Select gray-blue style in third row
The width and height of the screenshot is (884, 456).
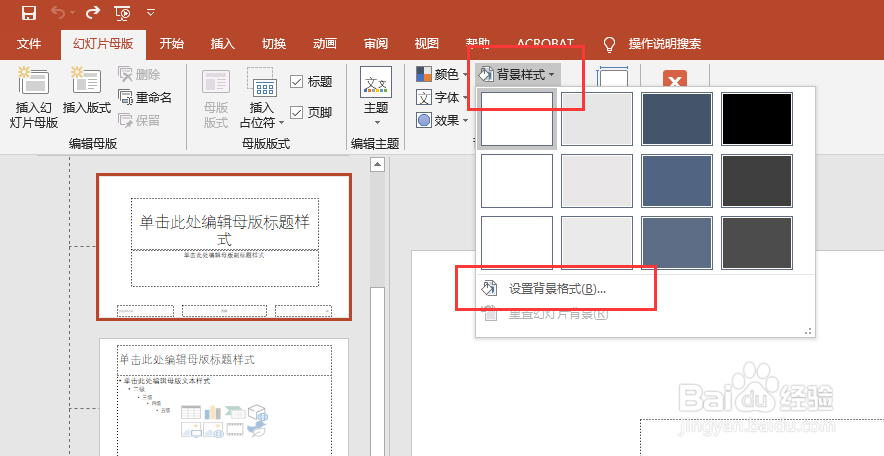click(x=677, y=243)
